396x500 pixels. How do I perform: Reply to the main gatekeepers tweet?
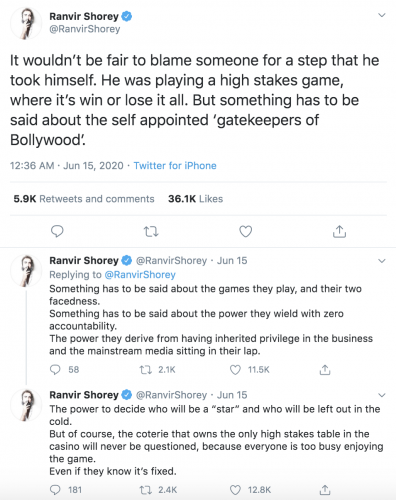tap(57, 231)
